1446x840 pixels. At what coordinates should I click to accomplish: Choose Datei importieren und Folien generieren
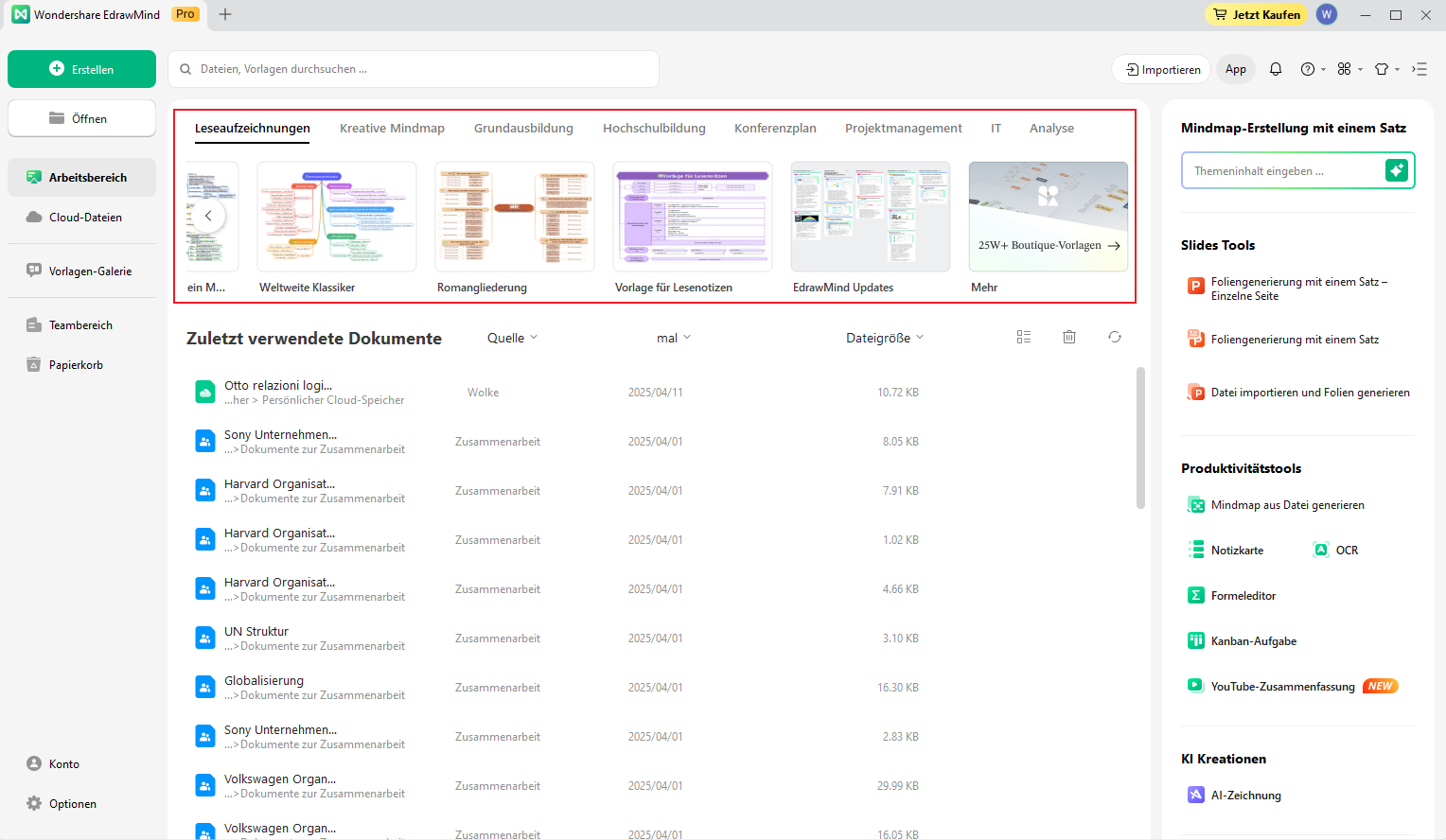pyautogui.click(x=1298, y=393)
